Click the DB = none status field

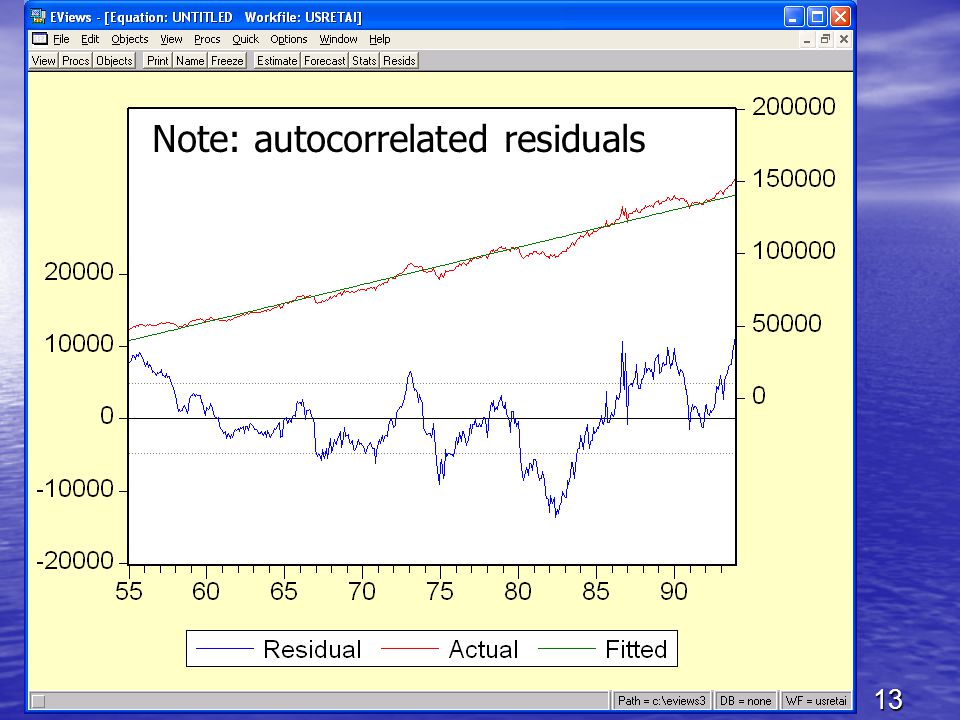745,700
